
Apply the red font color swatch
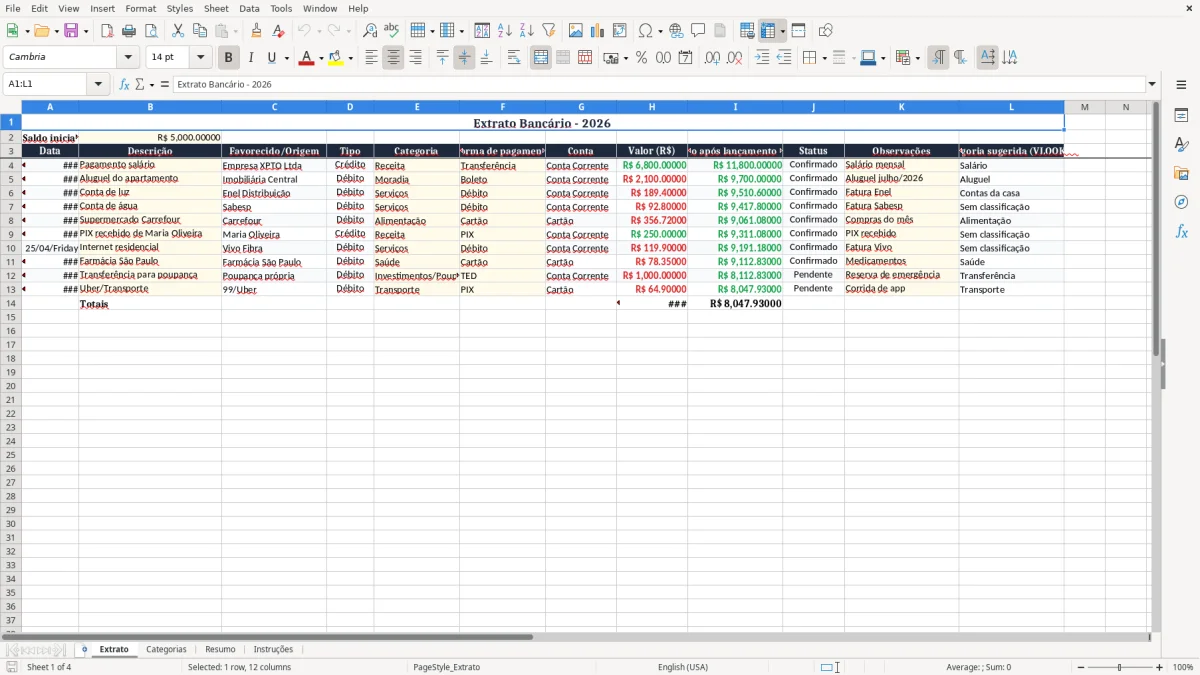click(x=305, y=58)
